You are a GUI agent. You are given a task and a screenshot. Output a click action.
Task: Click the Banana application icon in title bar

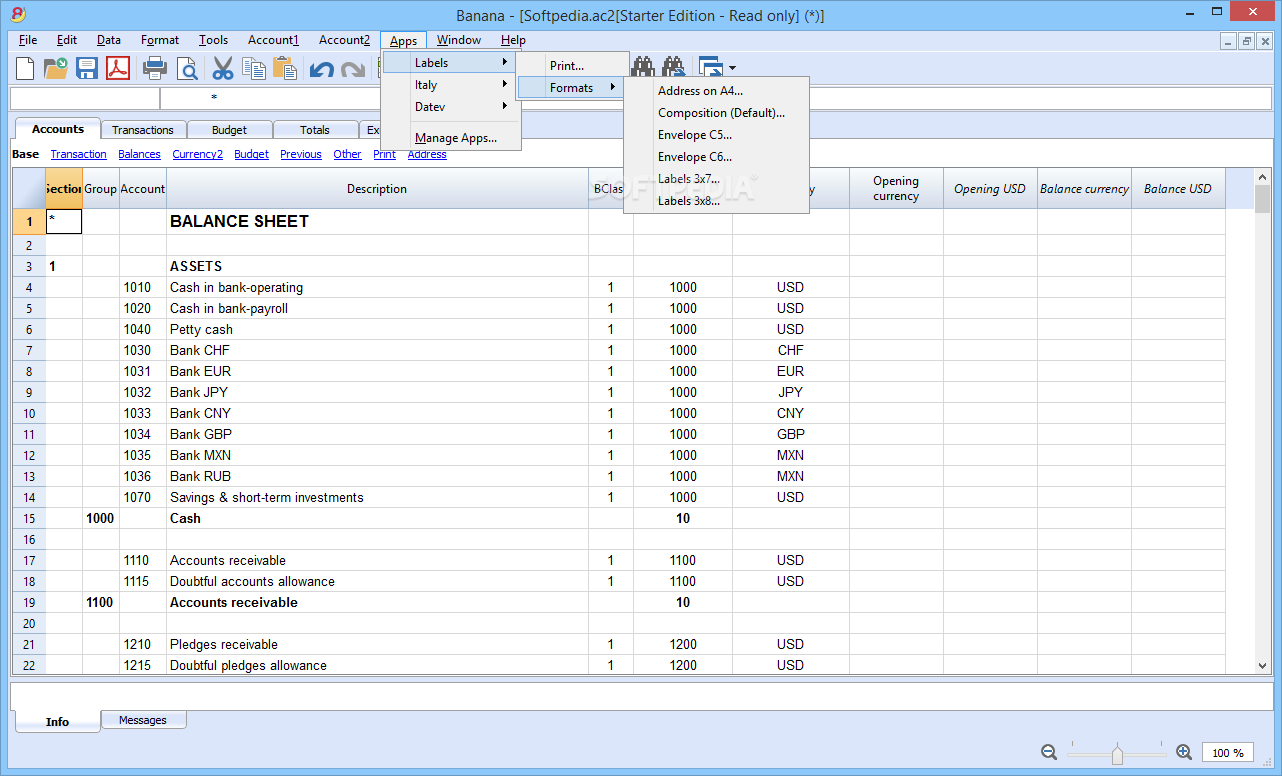(x=17, y=14)
